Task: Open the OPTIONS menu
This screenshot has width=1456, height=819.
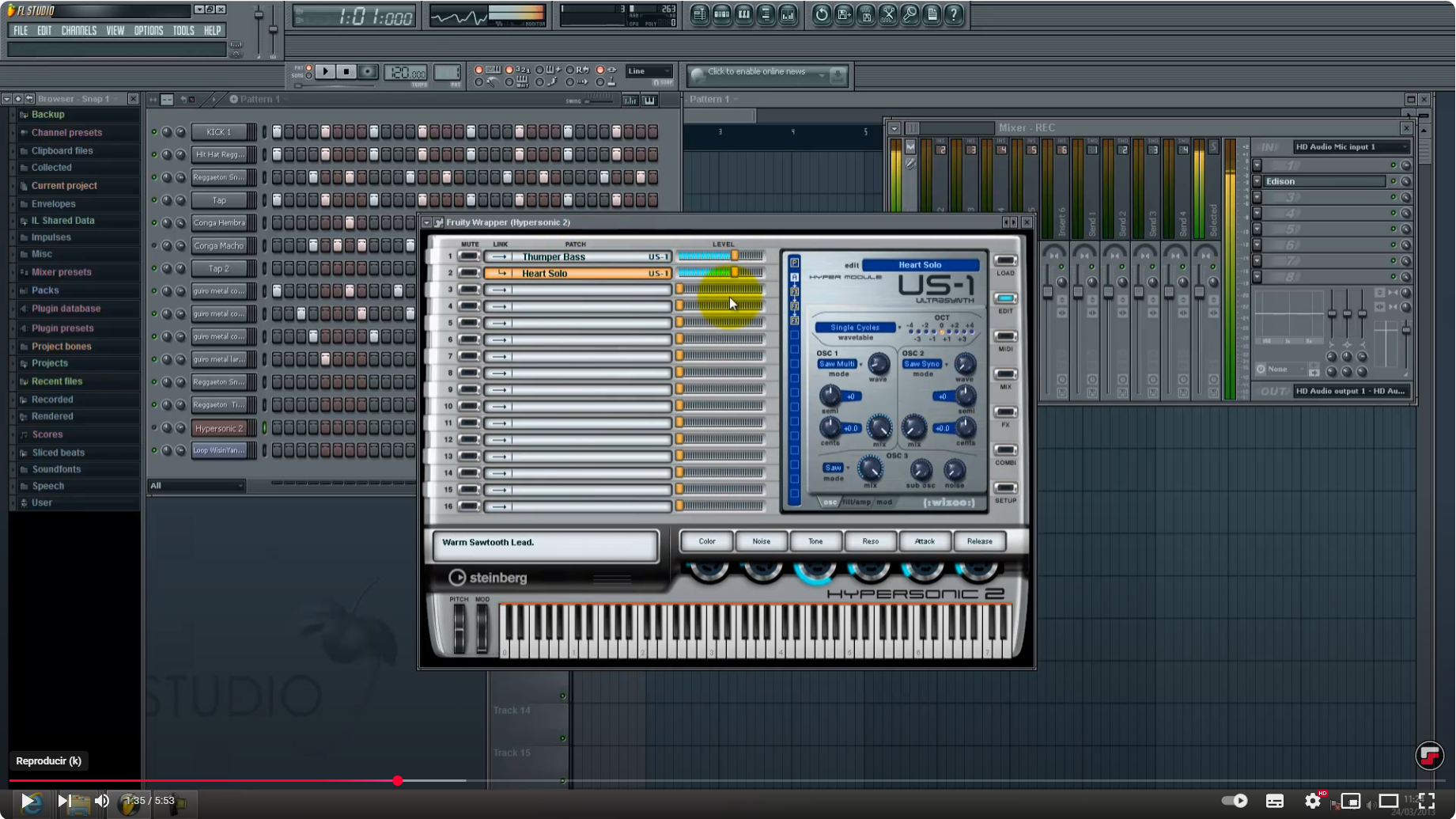Action: tap(149, 31)
